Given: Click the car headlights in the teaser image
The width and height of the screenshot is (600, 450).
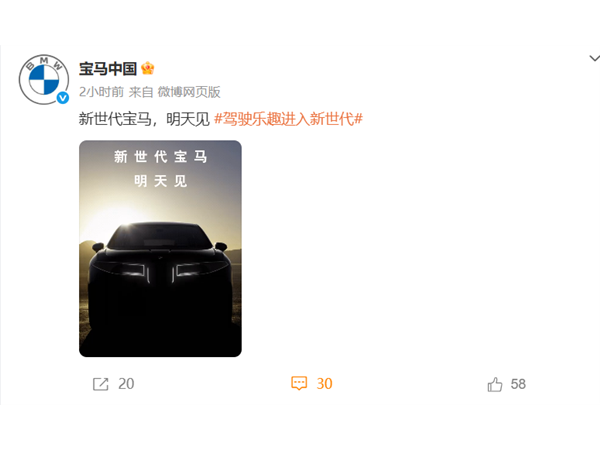Looking at the screenshot, I should click(x=160, y=271).
